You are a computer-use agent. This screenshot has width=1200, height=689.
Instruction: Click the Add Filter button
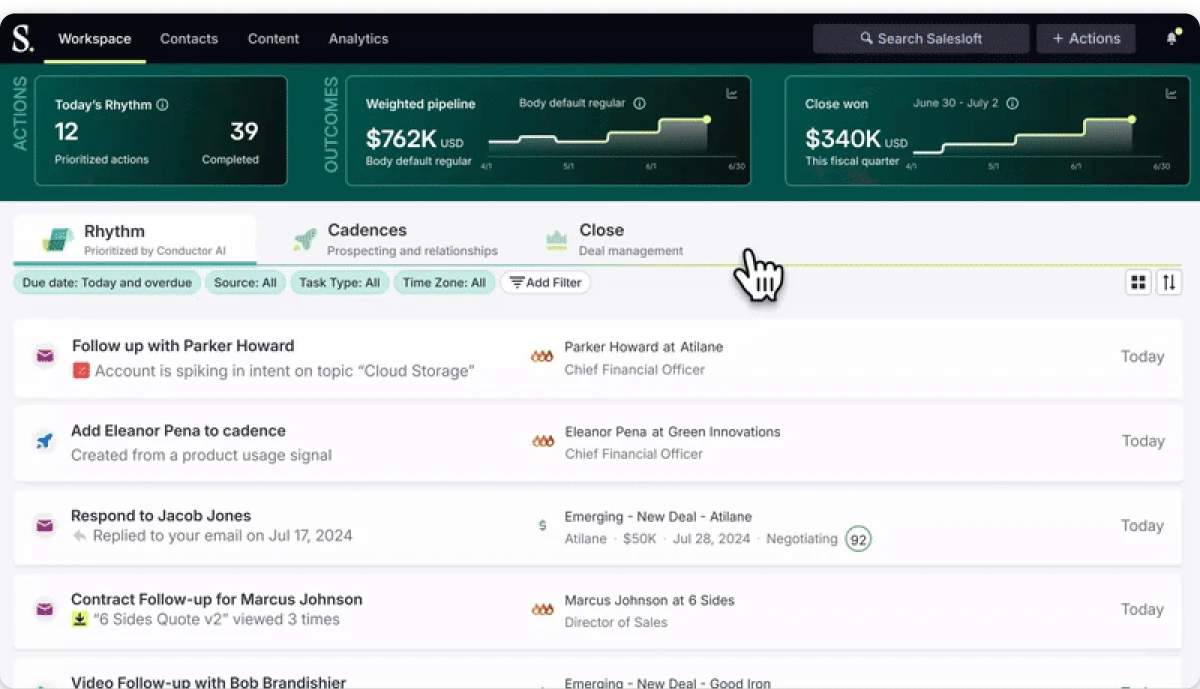[545, 283]
